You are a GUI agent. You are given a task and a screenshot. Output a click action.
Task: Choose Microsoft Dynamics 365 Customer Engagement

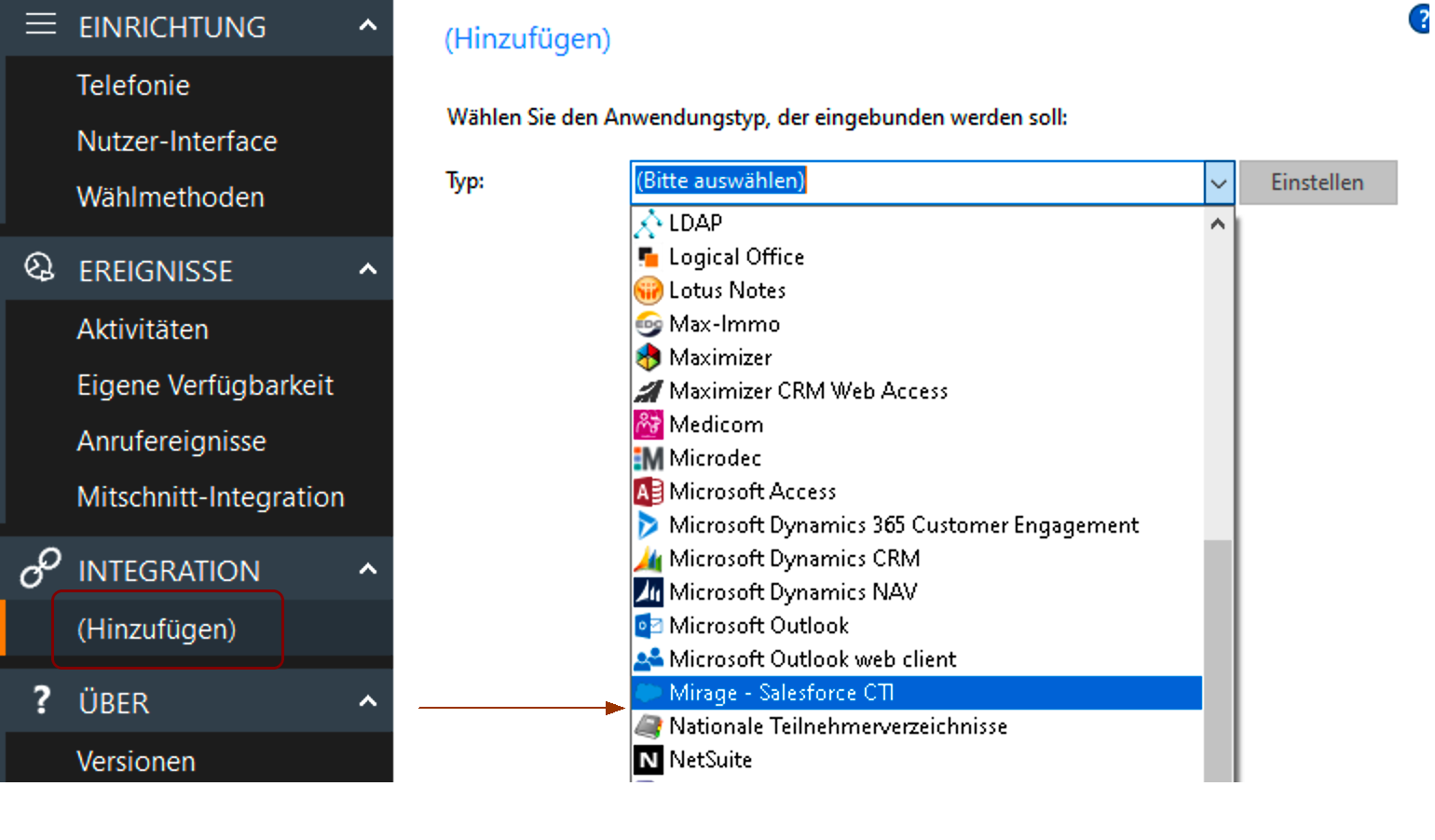click(x=917, y=525)
